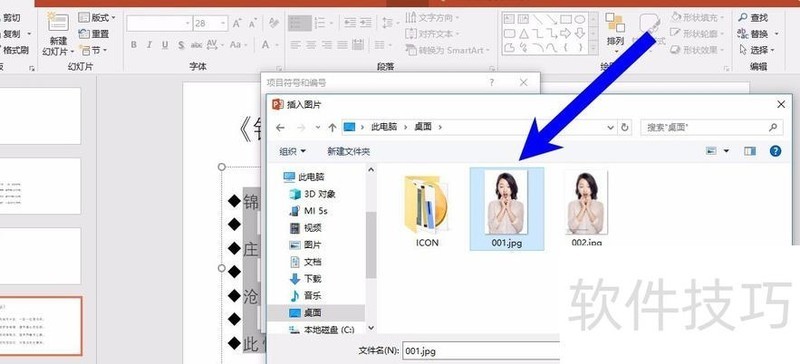Select the triangle shape in gallery
Screen dimensions: 800x364
click(x=523, y=34)
